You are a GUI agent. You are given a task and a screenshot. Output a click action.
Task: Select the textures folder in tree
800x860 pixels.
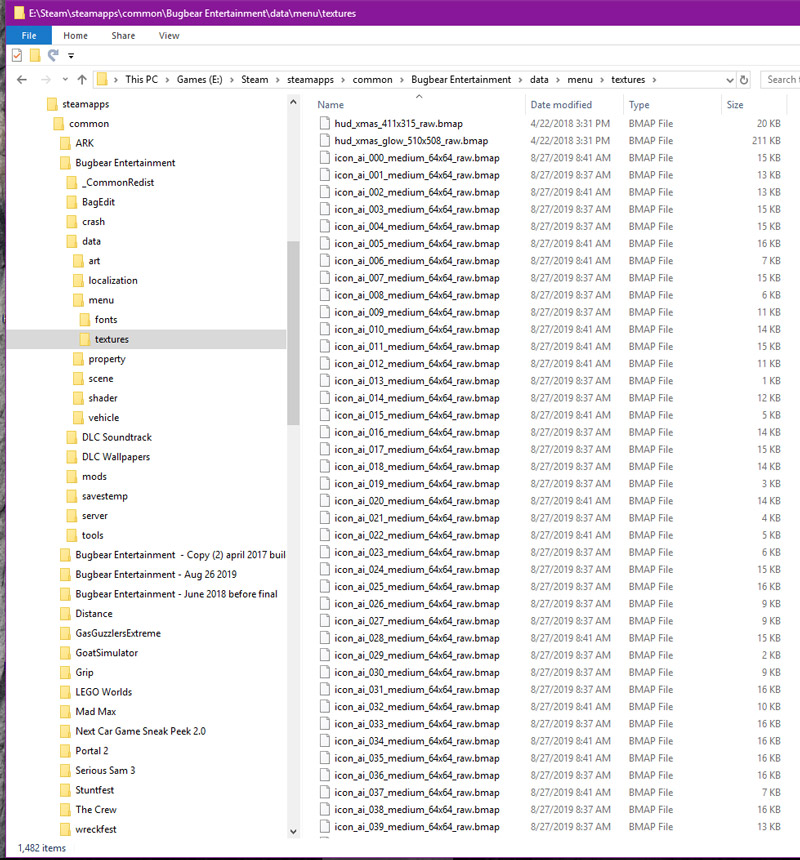point(112,340)
